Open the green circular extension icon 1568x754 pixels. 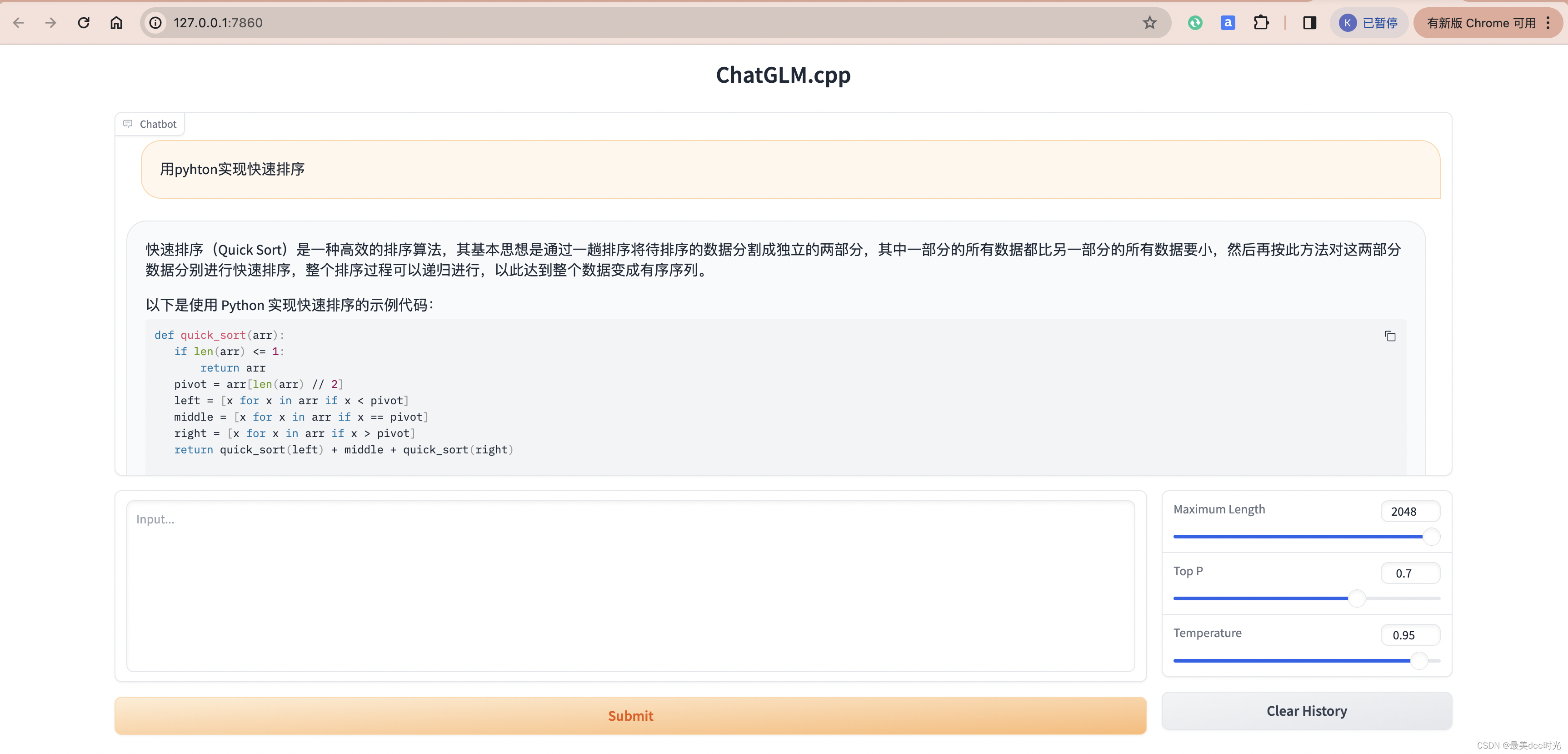[x=1195, y=23]
